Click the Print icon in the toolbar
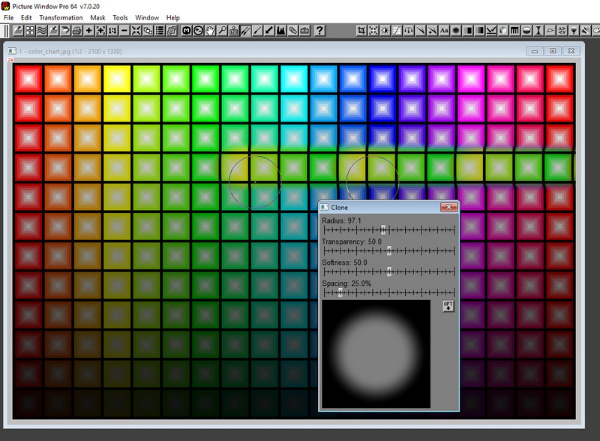Screen dimensions: 600x441 [x=77, y=30]
